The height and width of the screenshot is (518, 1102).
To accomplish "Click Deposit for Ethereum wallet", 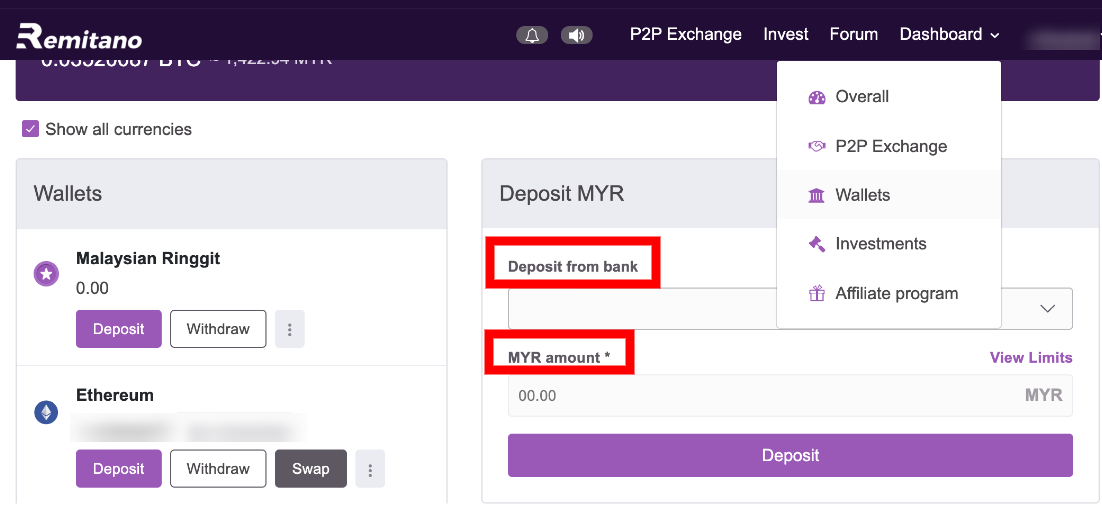I will (x=119, y=469).
